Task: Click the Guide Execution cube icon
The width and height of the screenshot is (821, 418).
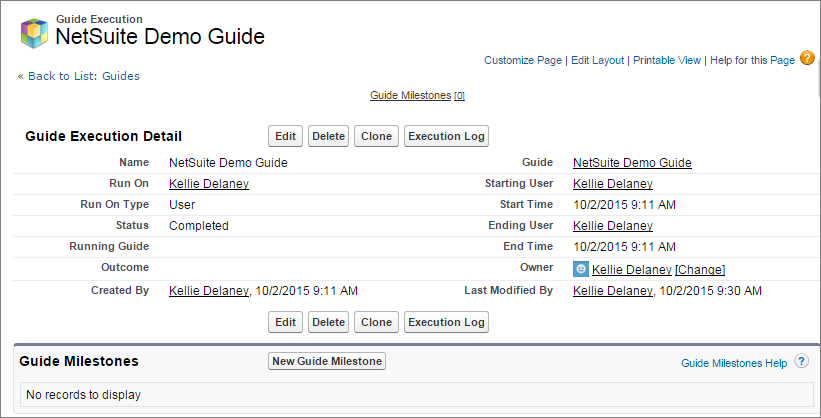Action: point(34,33)
